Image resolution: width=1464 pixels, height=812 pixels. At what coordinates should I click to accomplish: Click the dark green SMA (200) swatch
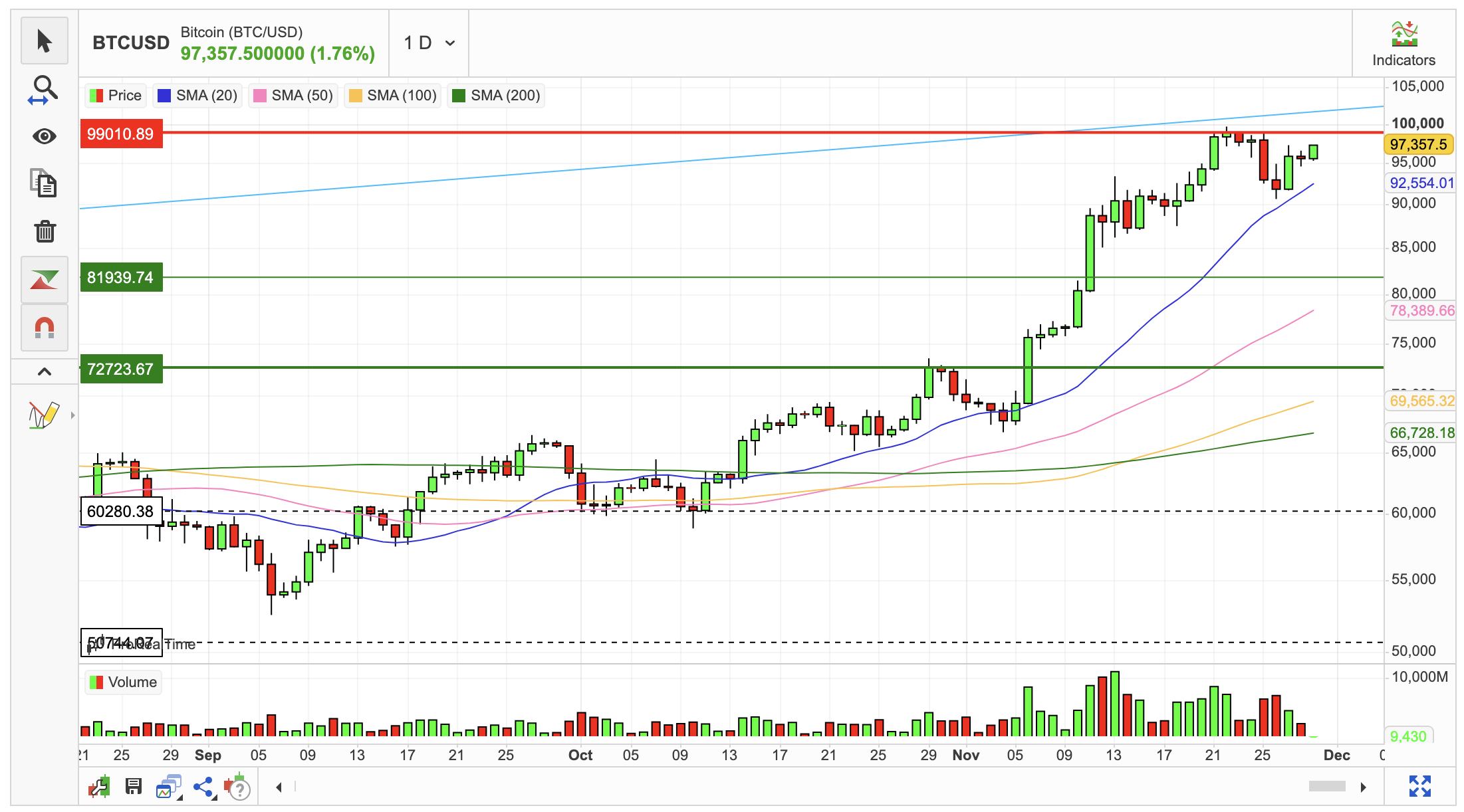[459, 96]
